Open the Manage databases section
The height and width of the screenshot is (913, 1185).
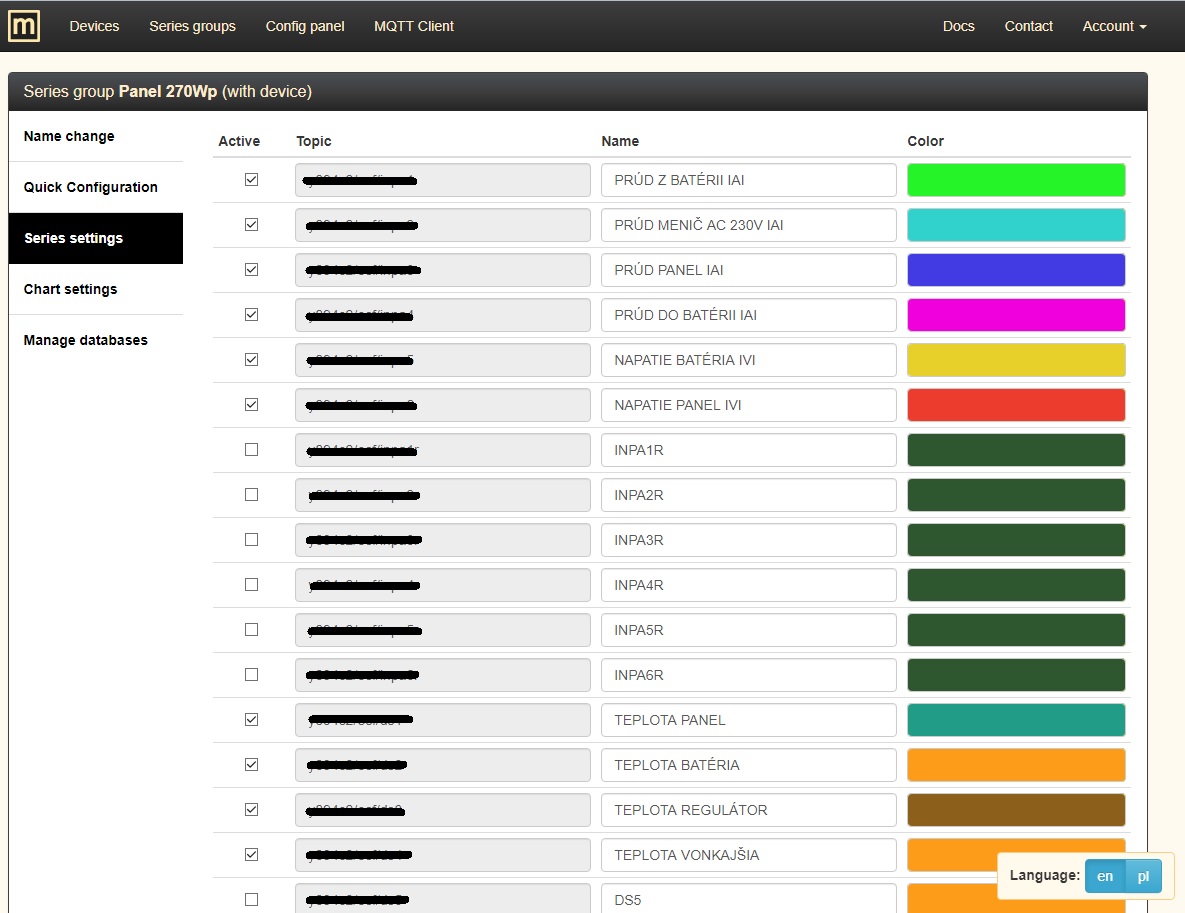86,340
